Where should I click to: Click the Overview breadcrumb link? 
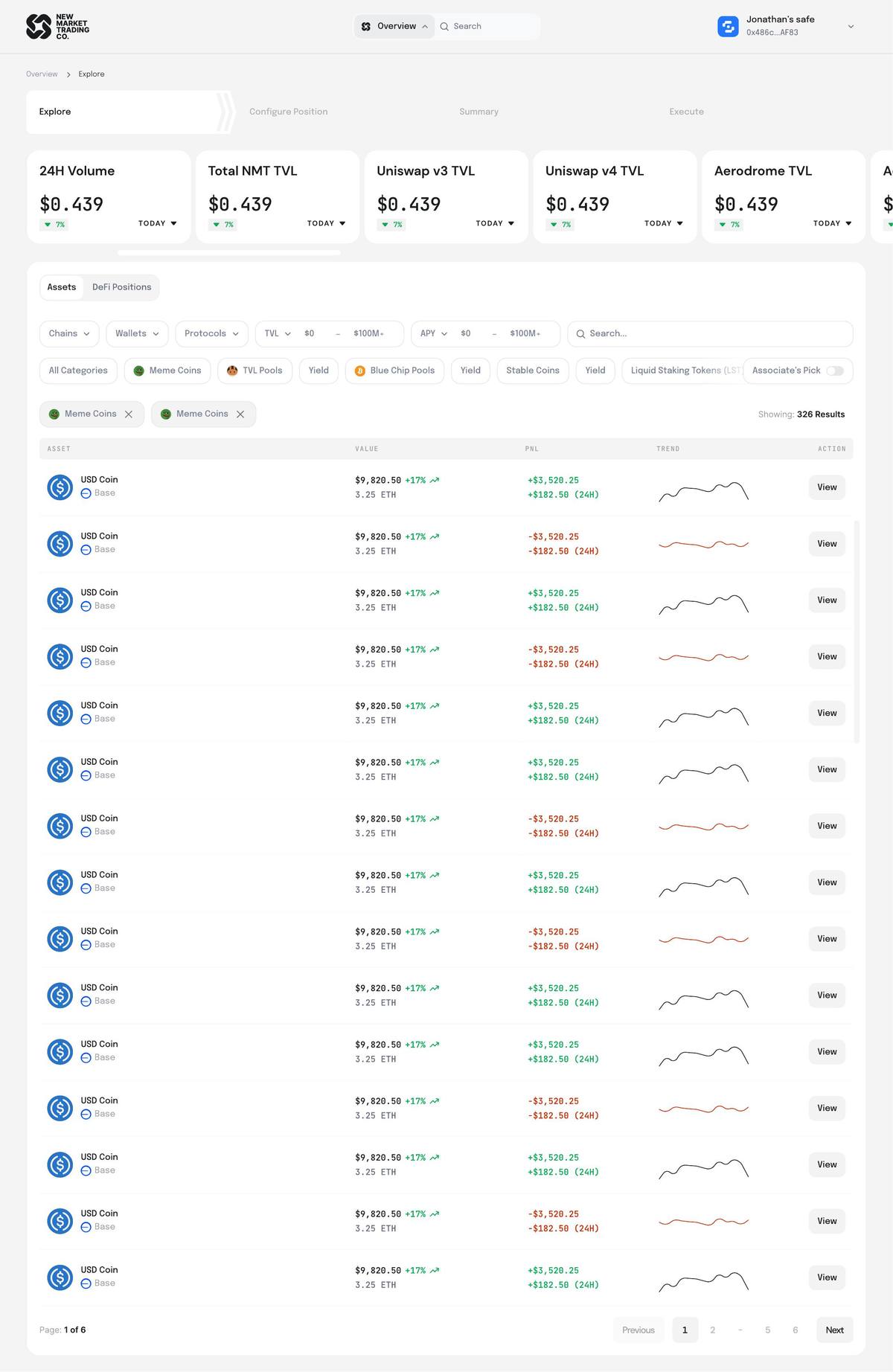(x=42, y=74)
